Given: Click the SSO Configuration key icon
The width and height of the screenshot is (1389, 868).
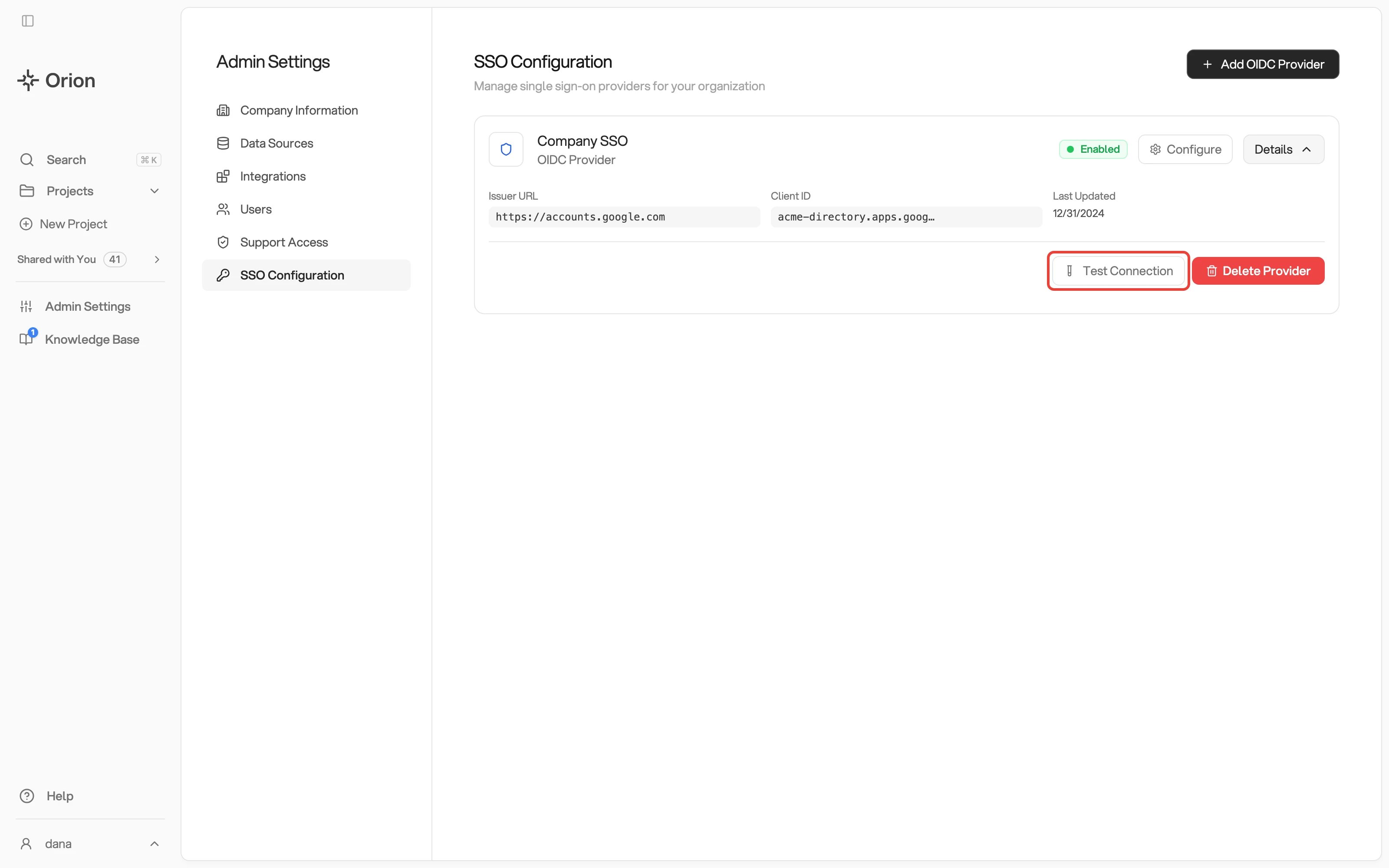Looking at the screenshot, I should click(x=223, y=276).
